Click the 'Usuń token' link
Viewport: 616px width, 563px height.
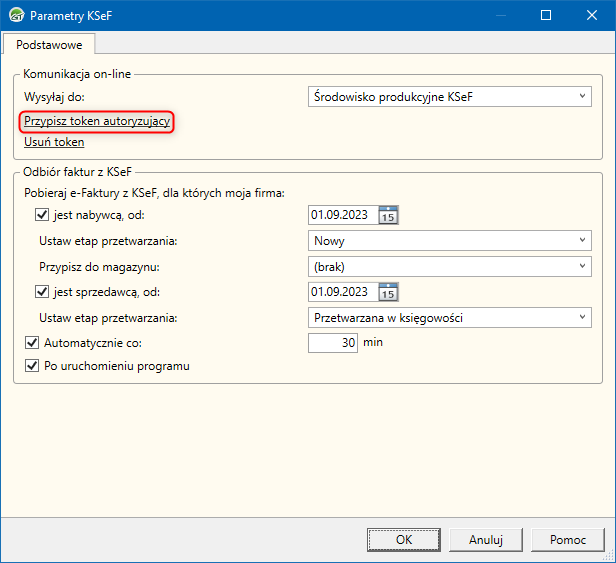tap(54, 143)
